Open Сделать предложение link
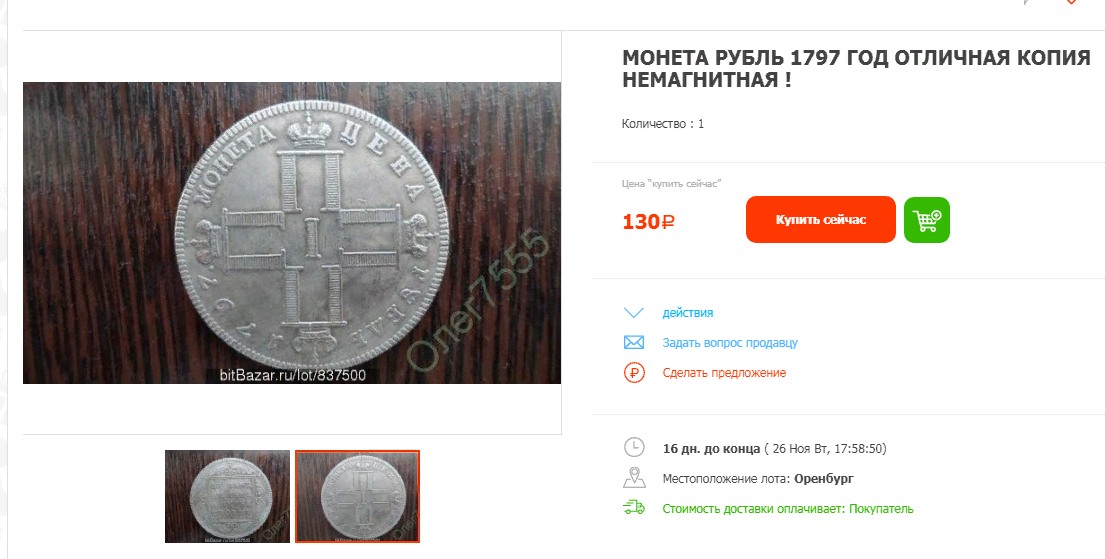Image resolution: width=1105 pixels, height=559 pixels. tap(724, 373)
